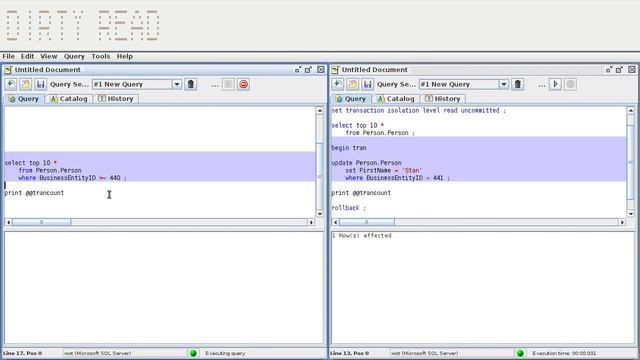Click the greyed stop icon in right window
640x360 pixels.
(571, 84)
